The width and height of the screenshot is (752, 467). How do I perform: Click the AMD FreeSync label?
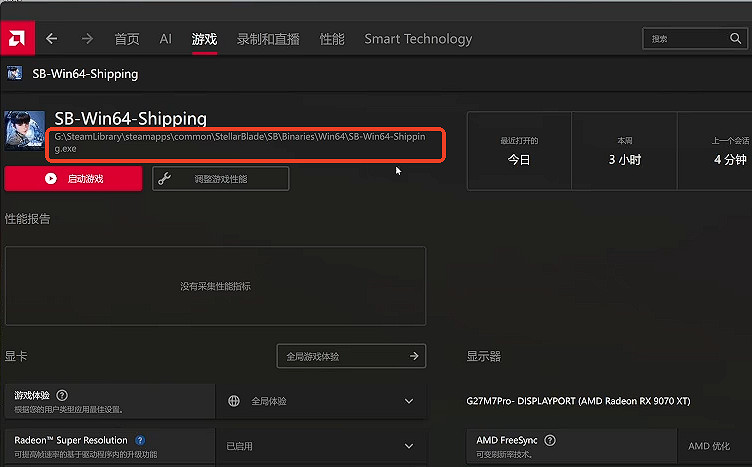tap(506, 440)
